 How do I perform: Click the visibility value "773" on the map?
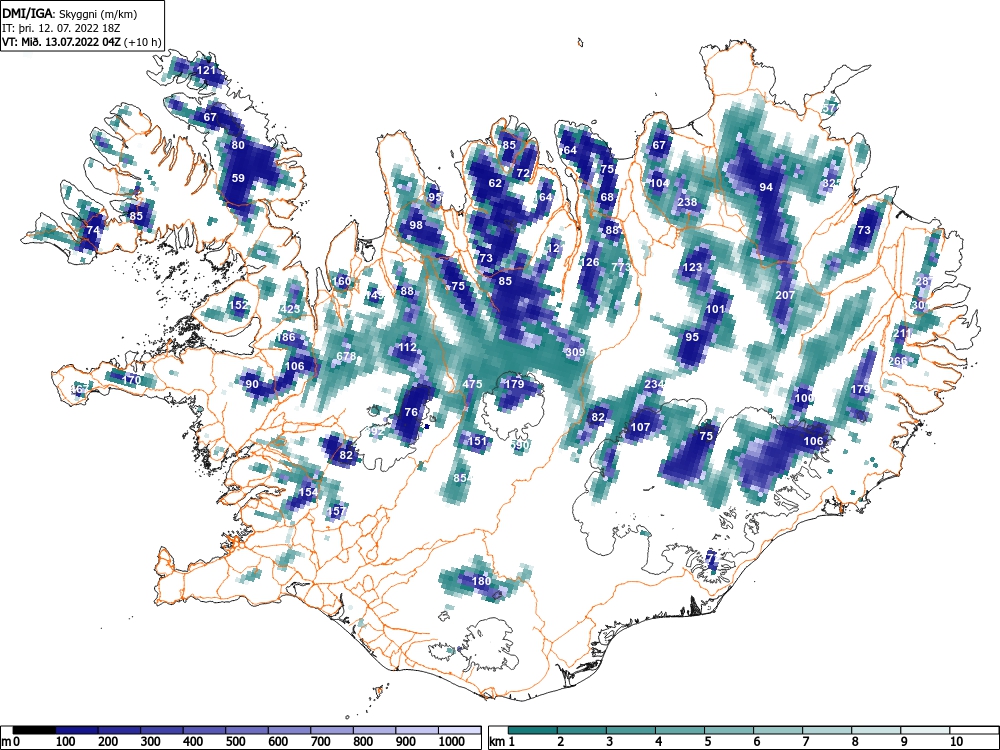[x=621, y=267]
